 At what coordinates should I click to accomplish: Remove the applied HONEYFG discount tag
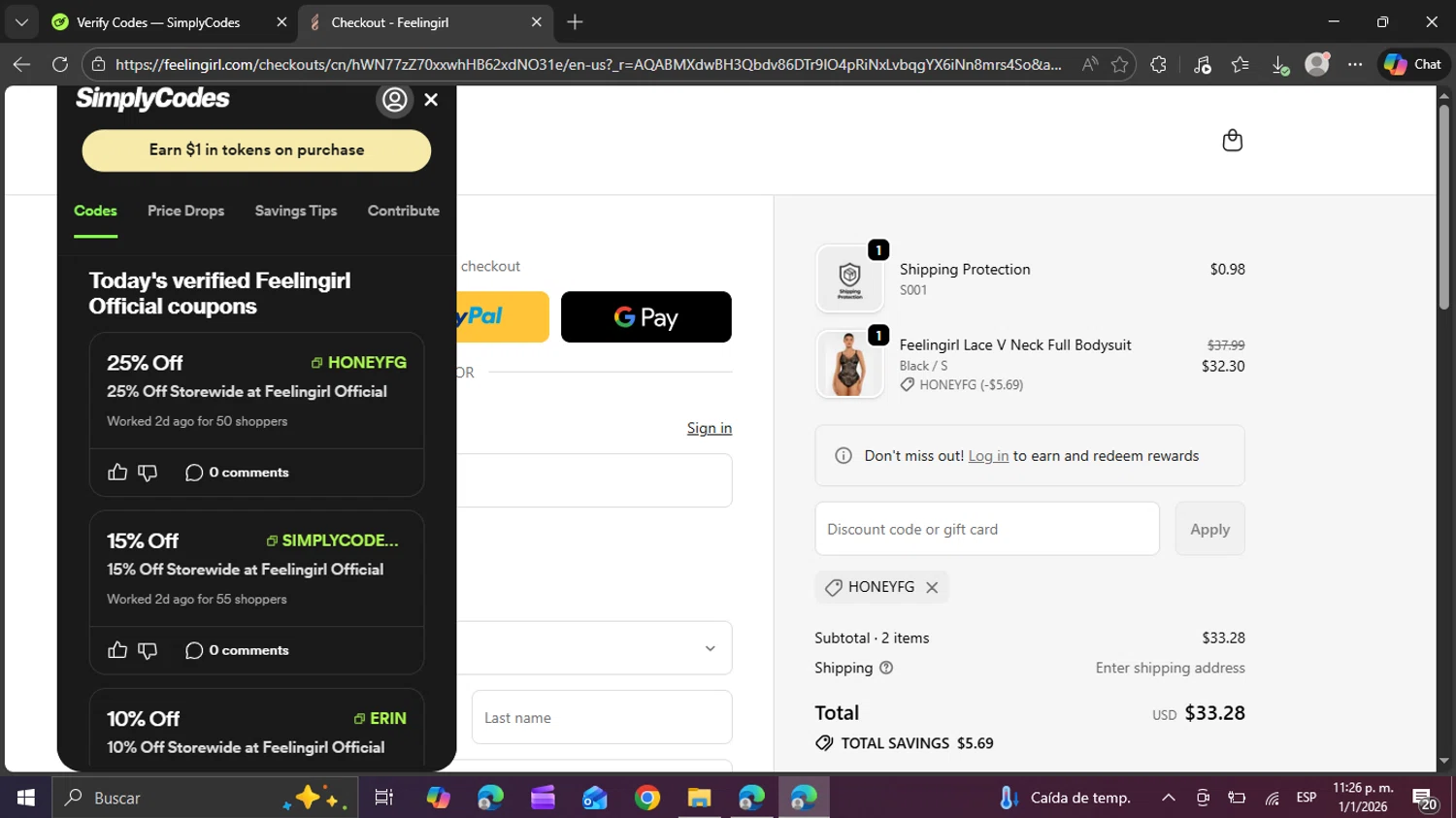[932, 587]
